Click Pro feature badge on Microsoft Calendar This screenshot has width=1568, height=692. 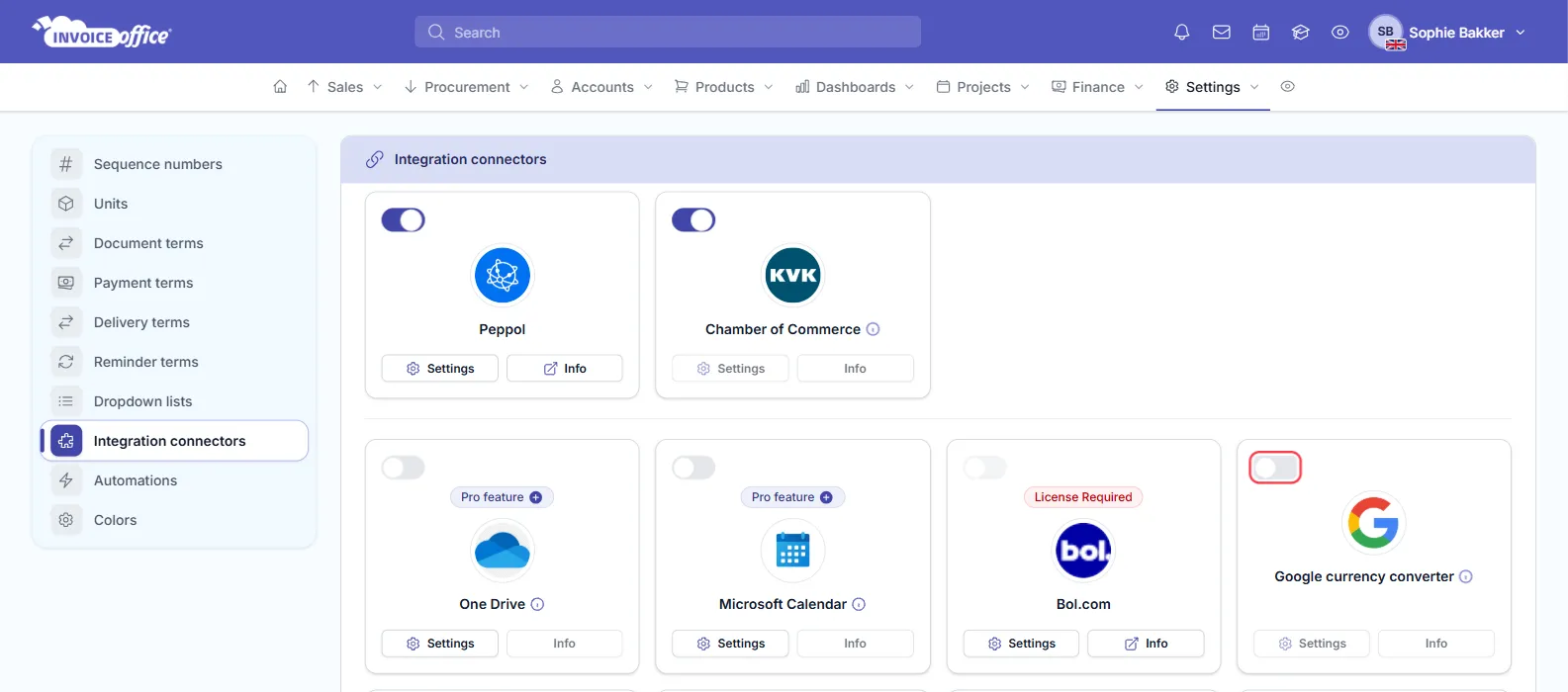(x=792, y=497)
